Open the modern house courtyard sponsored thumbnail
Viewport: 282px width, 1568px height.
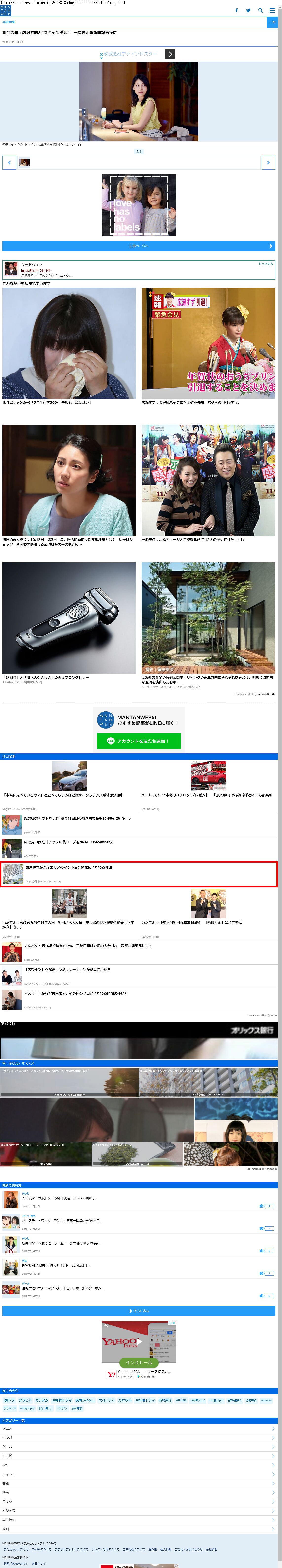click(208, 618)
